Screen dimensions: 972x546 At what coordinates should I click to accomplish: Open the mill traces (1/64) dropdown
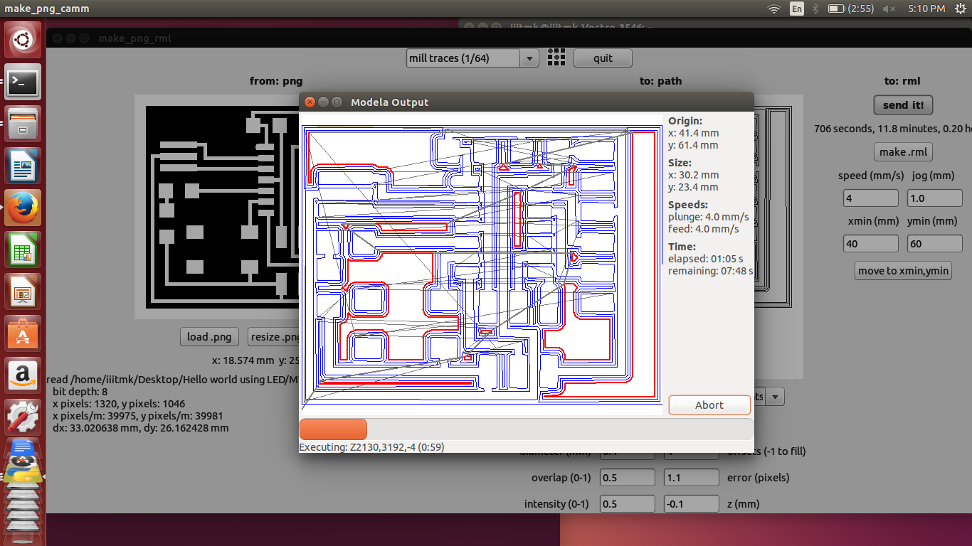[472, 58]
